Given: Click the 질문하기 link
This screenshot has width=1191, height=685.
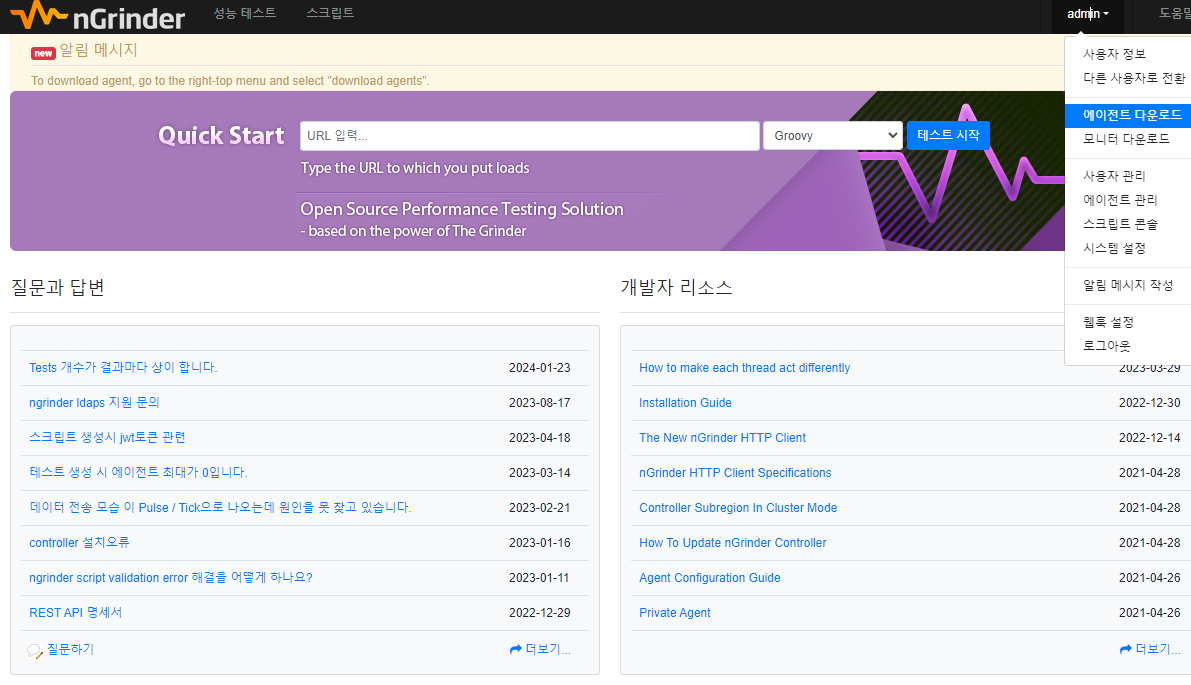Looking at the screenshot, I should click(x=70, y=649).
